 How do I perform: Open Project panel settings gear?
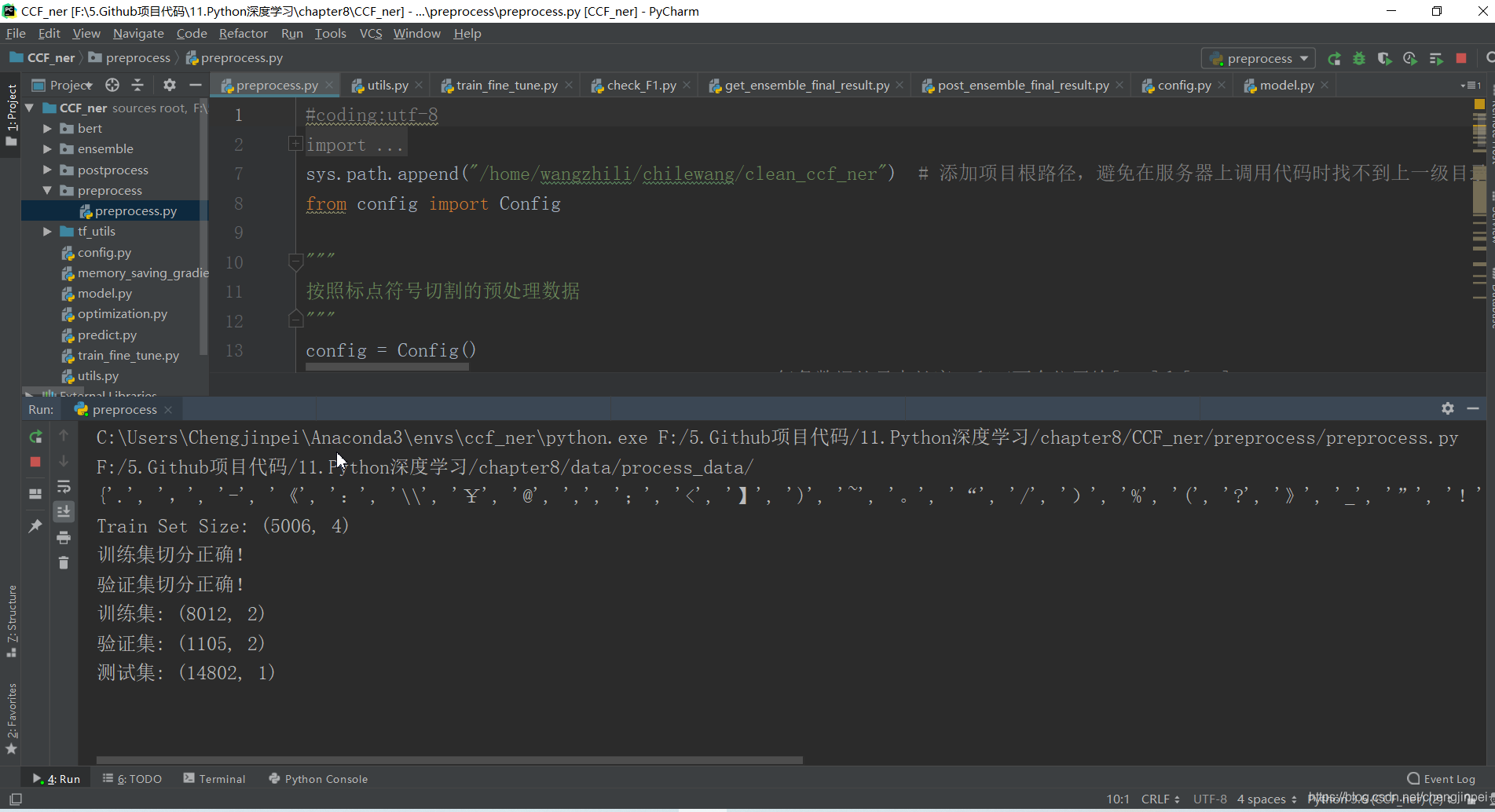click(x=170, y=85)
